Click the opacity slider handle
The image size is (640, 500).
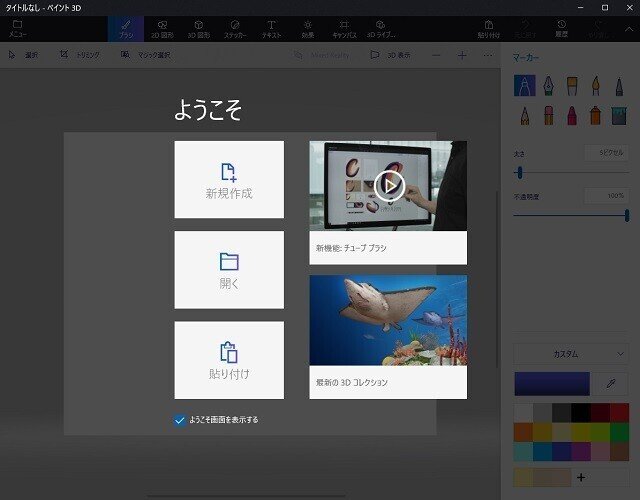pos(627,215)
